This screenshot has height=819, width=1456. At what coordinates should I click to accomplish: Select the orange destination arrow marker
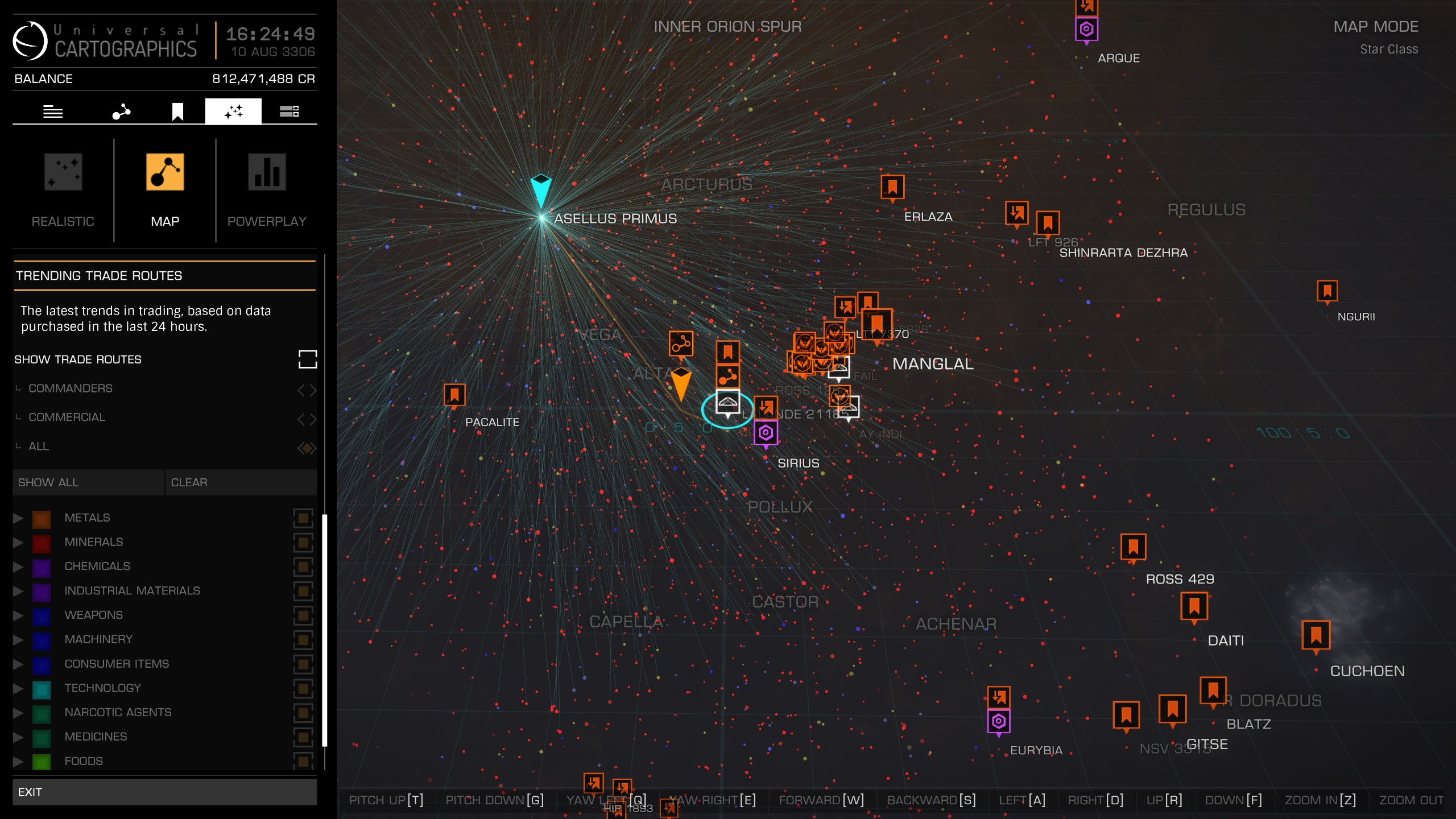click(x=681, y=385)
